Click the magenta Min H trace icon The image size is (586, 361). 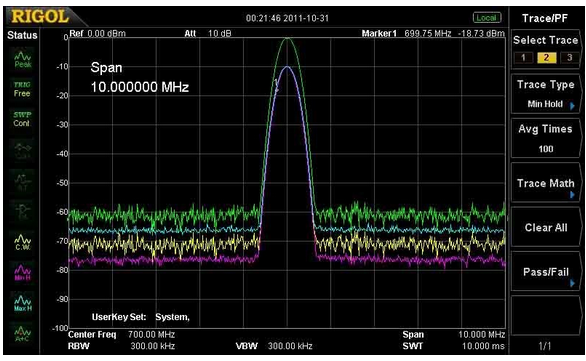coord(23,273)
